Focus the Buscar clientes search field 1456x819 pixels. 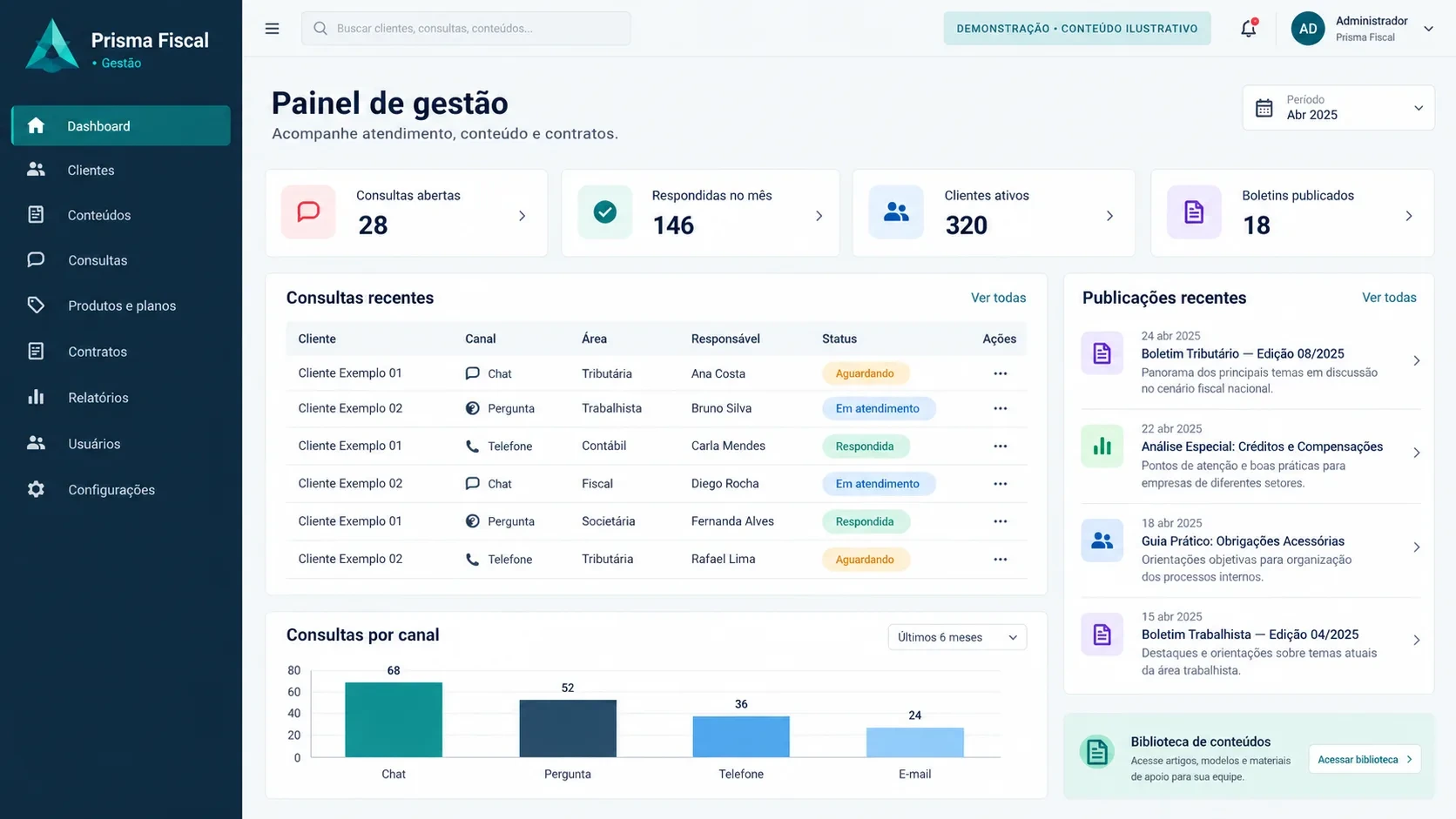tap(466, 29)
